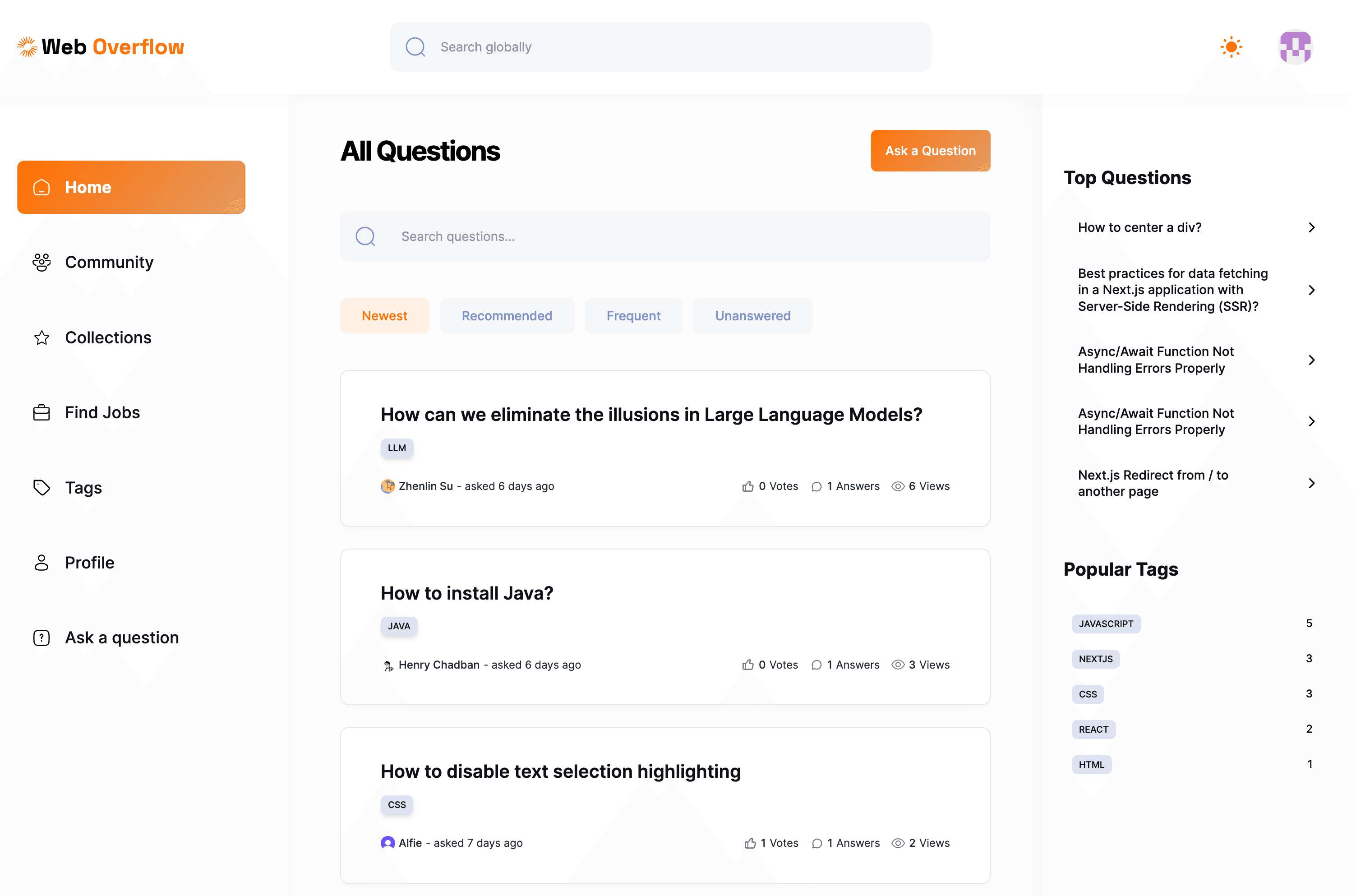Click the Ask a question sidebar icon
Image resolution: width=1356 pixels, height=896 pixels.
pos(42,638)
